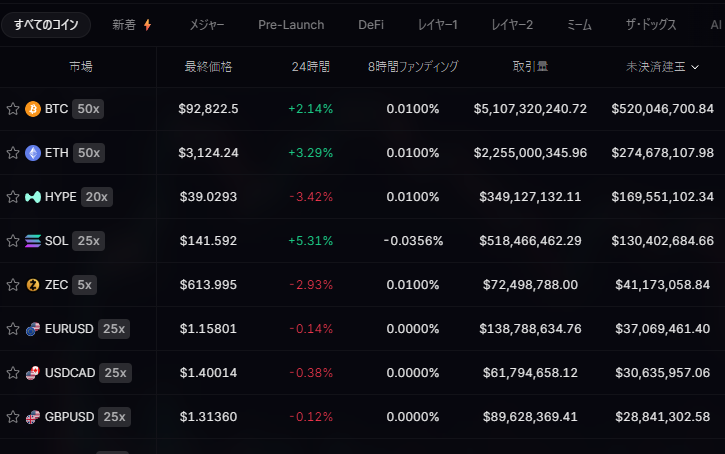Click the Solana coin icon
The height and width of the screenshot is (454, 725).
pos(32,241)
